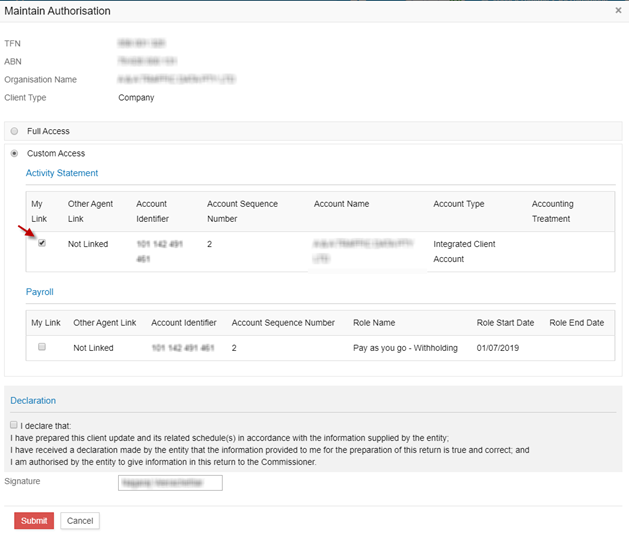Click the Account Name column header
The width and height of the screenshot is (629, 534).
341,204
